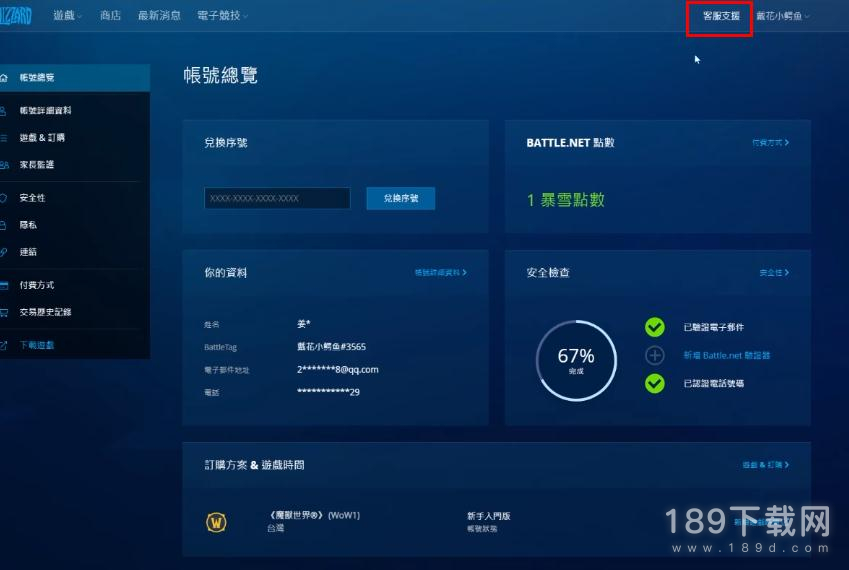849x570 pixels.
Task: Go to 客服支援 in the top bar
Action: [720, 16]
